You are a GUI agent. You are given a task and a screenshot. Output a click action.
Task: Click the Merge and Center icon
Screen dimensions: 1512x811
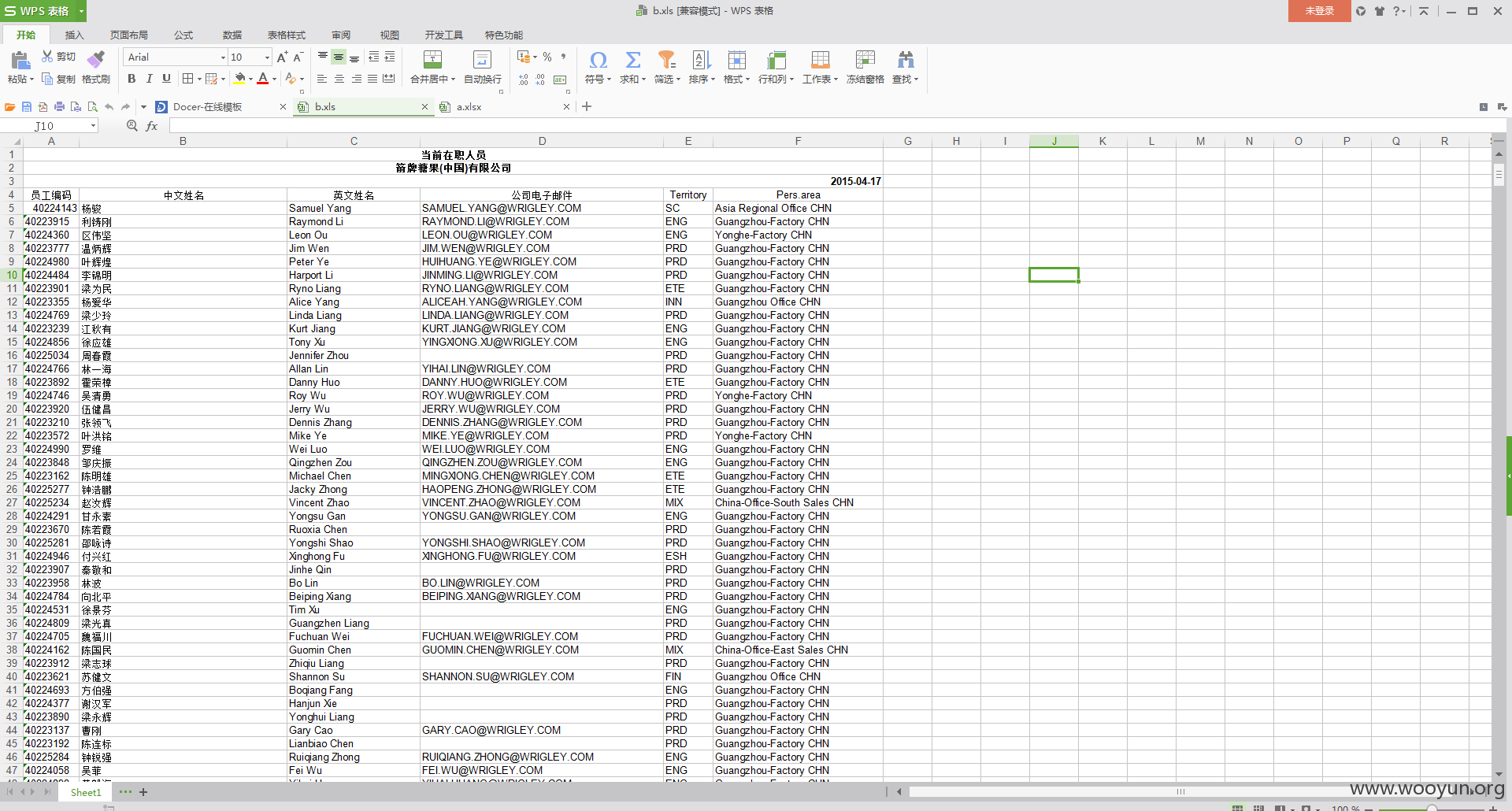[432, 60]
